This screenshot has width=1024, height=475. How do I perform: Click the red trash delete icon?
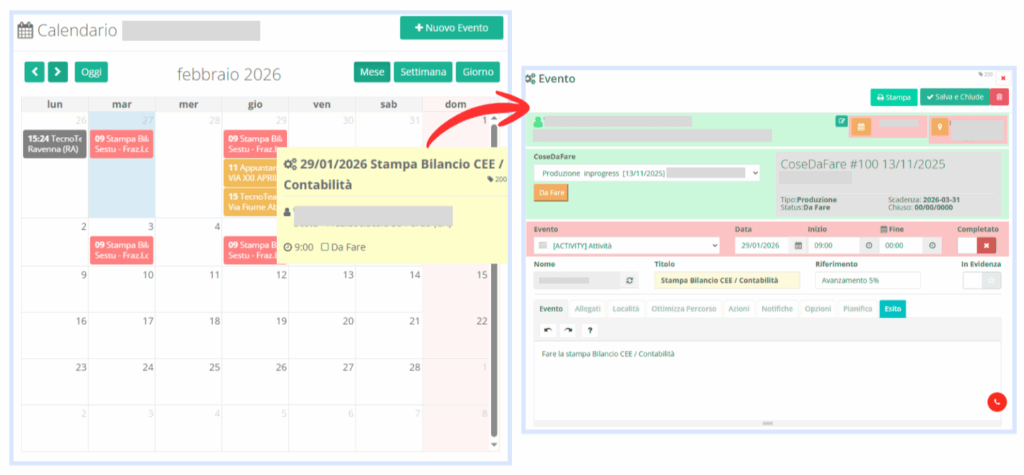tap(999, 97)
